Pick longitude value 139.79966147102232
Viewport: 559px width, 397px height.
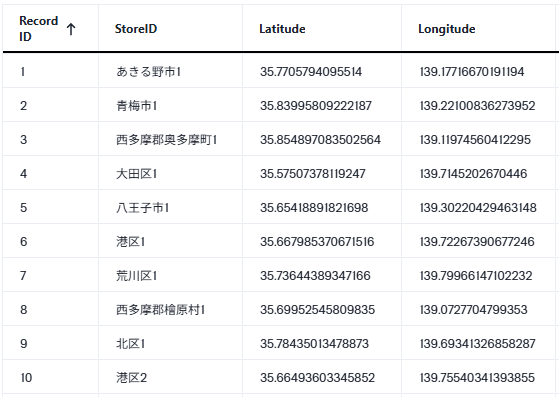click(476, 276)
